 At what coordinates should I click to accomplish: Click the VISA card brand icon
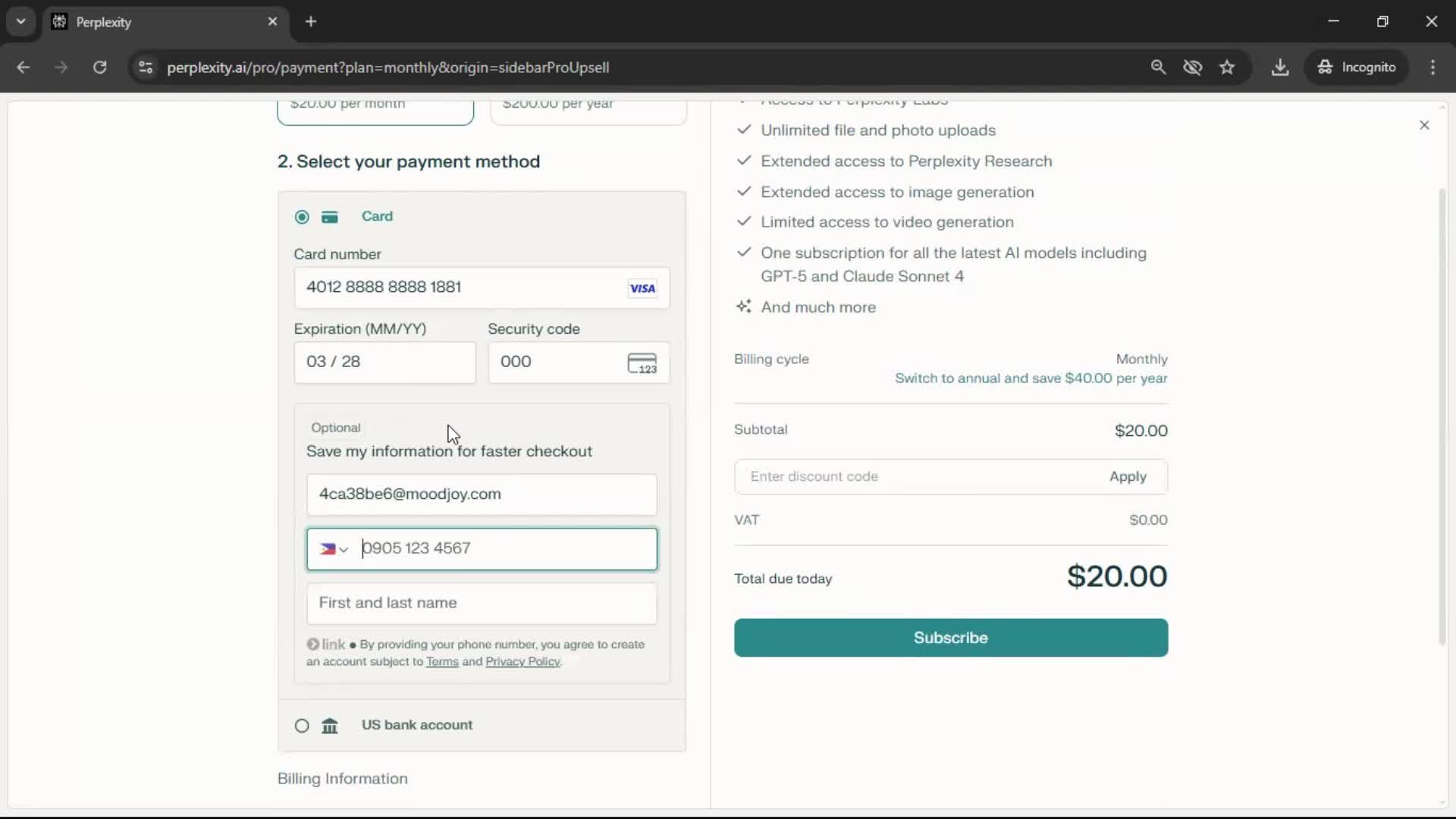642,288
